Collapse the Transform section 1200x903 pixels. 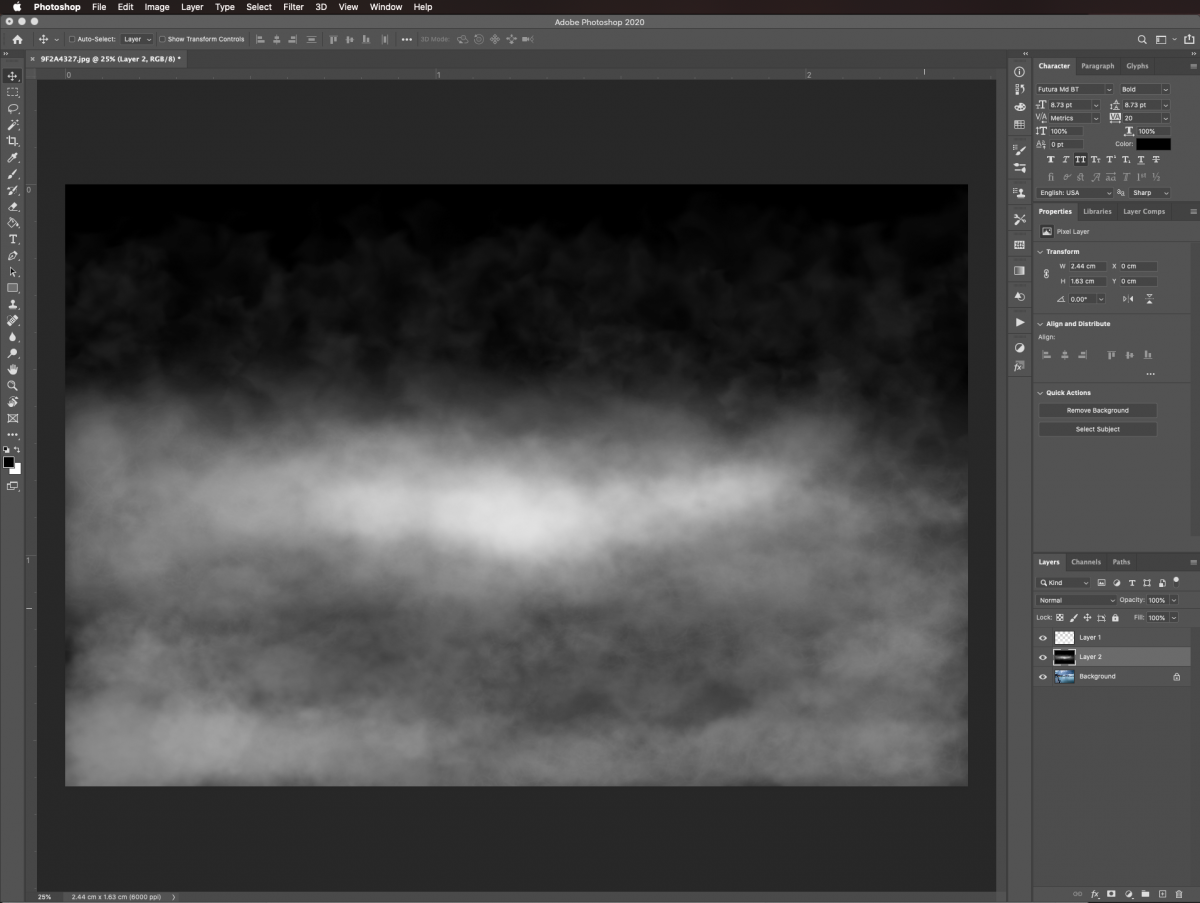(1040, 252)
